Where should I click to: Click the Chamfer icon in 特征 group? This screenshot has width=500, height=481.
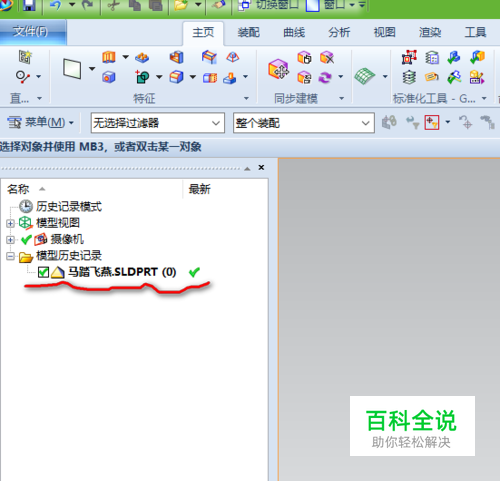[209, 57]
